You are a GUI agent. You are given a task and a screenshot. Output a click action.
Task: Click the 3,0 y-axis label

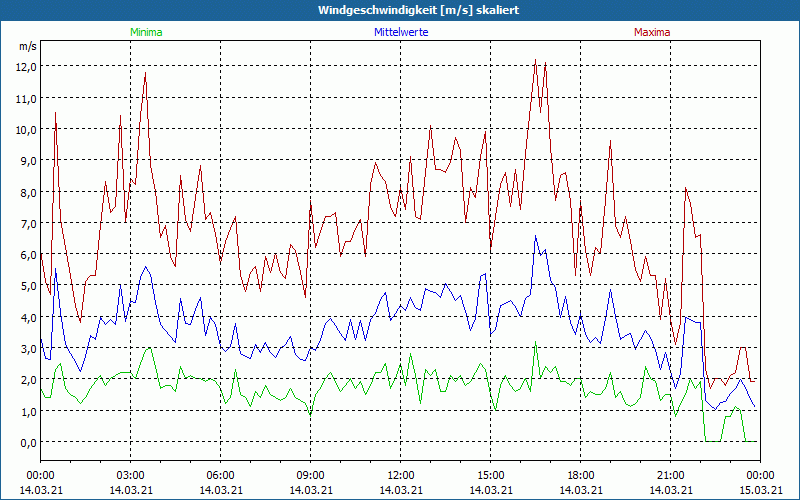30,349
